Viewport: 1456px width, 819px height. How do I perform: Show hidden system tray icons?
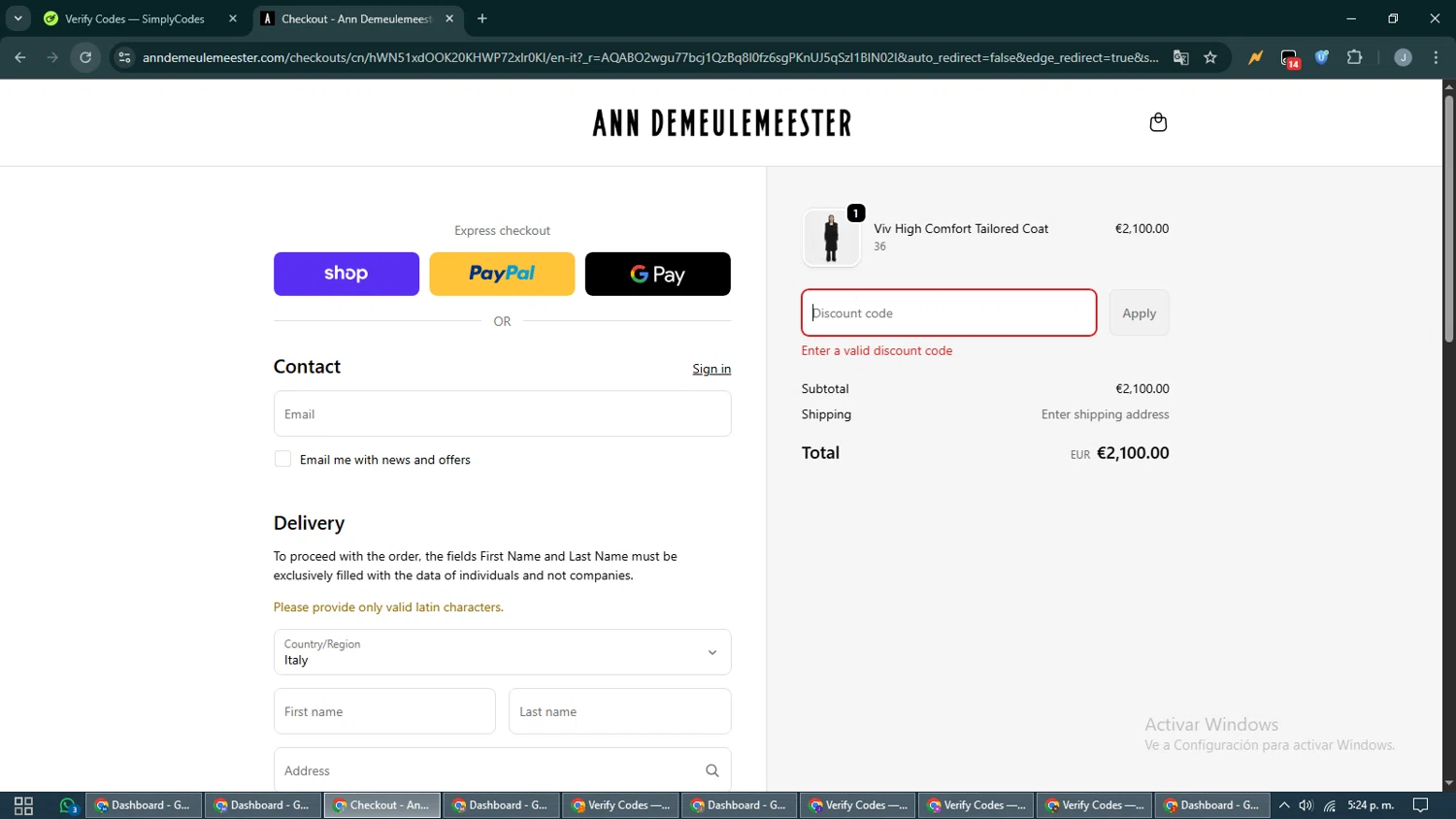click(1284, 805)
